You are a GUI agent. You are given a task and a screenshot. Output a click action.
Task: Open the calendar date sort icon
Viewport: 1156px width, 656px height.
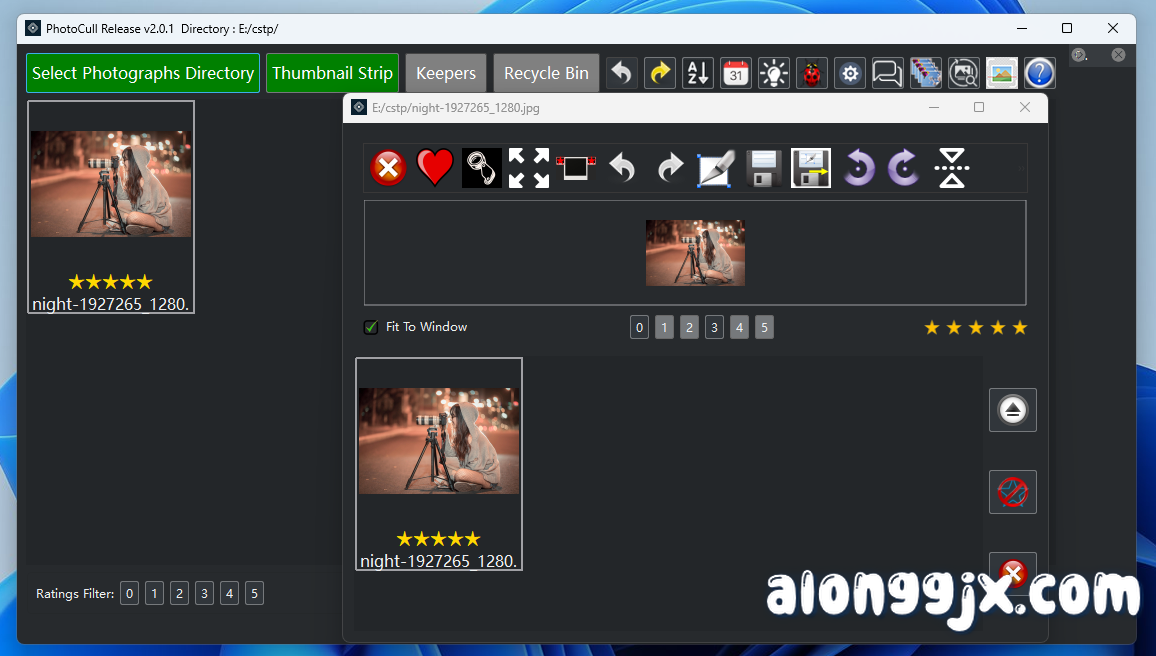tap(736, 73)
